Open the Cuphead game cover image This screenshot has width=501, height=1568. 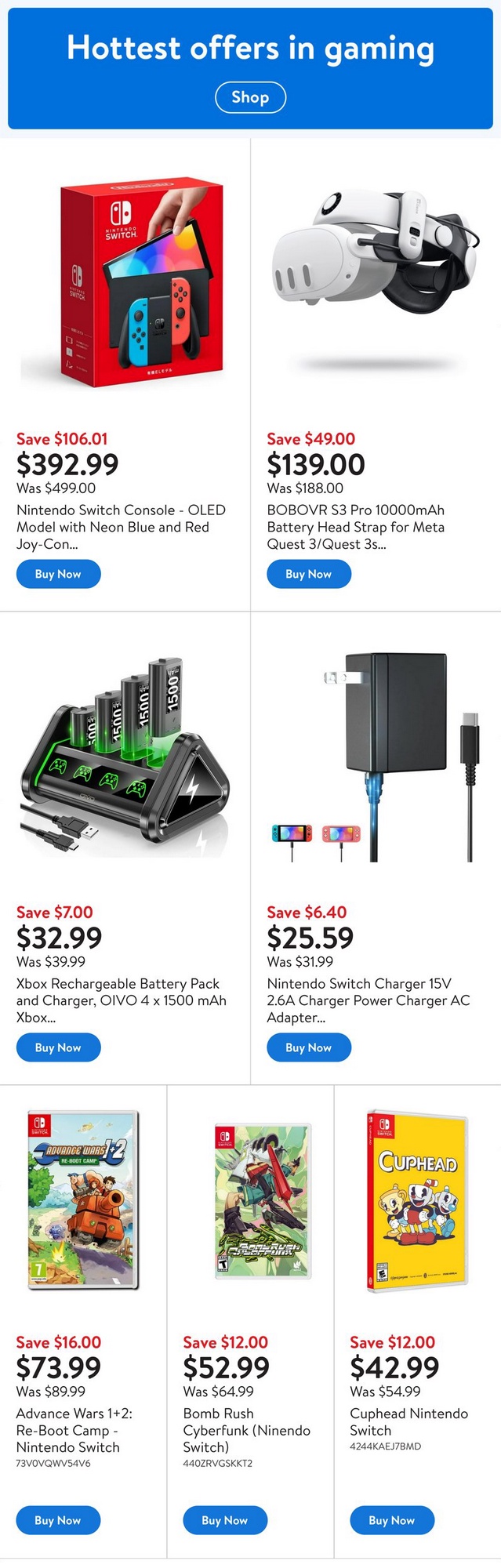418,1200
